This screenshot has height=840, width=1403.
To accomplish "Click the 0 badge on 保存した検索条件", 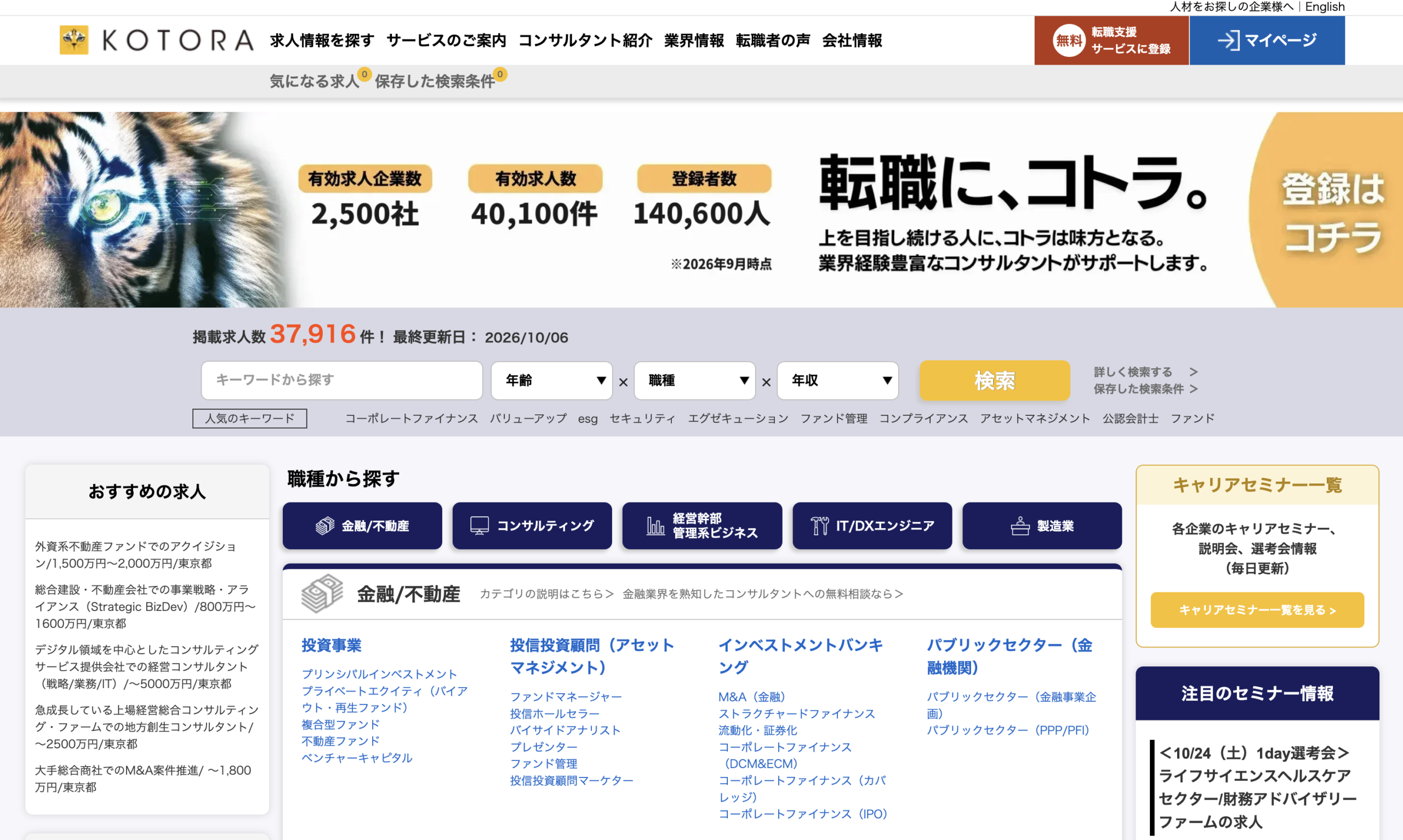I will point(500,74).
